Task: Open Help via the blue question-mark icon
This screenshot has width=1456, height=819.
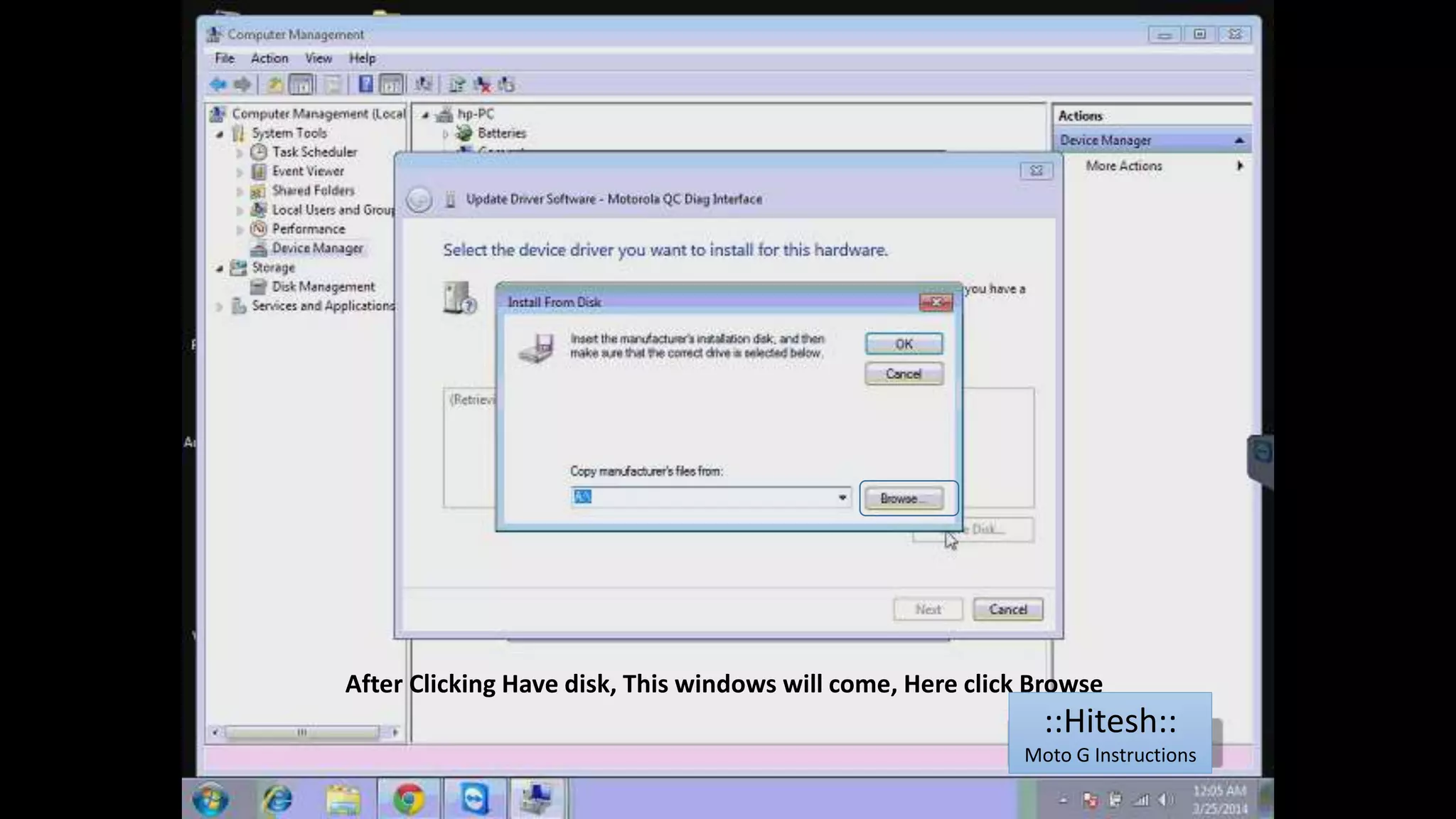Action: [365, 85]
